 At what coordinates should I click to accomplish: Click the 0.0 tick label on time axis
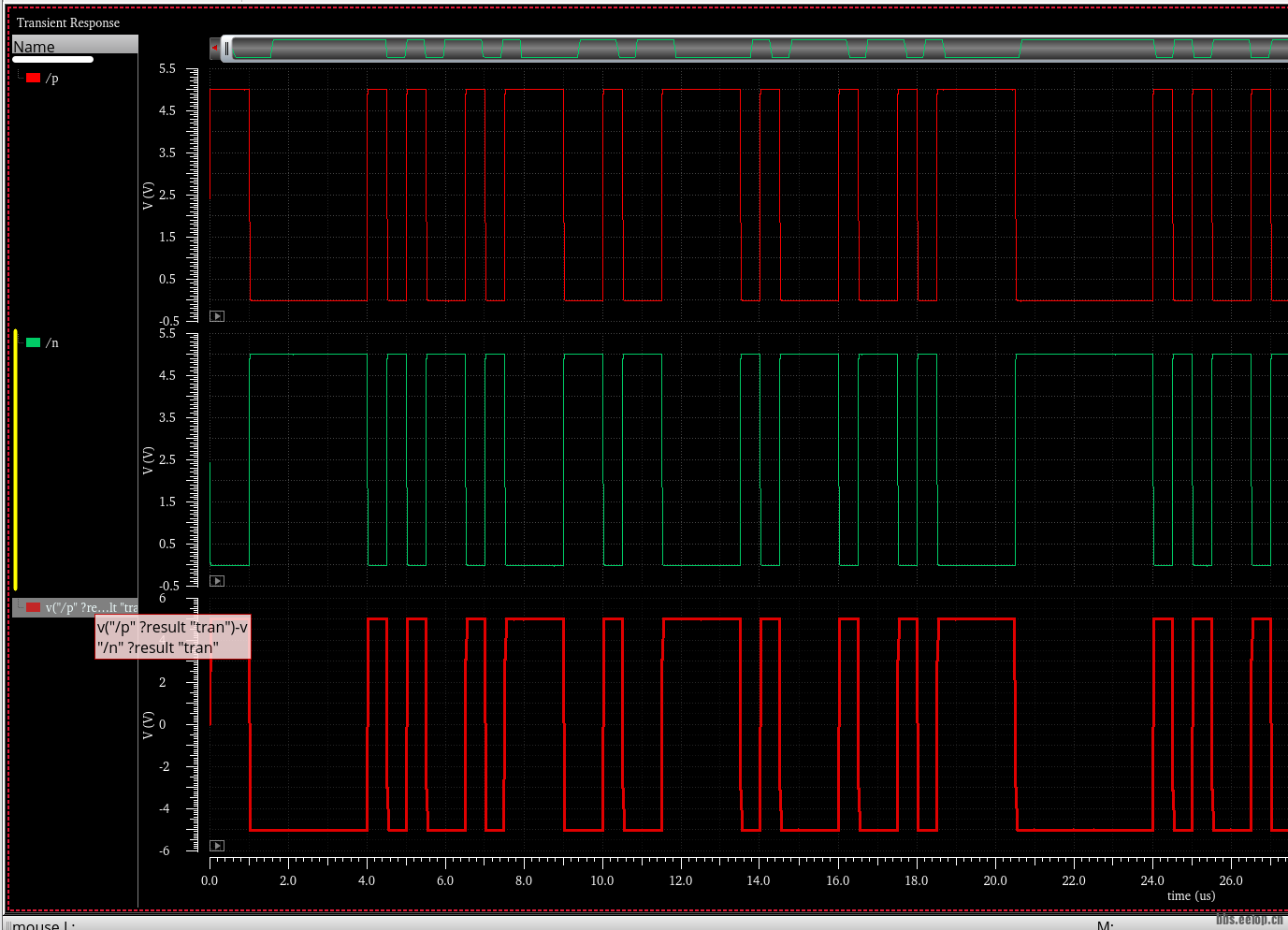(x=210, y=880)
